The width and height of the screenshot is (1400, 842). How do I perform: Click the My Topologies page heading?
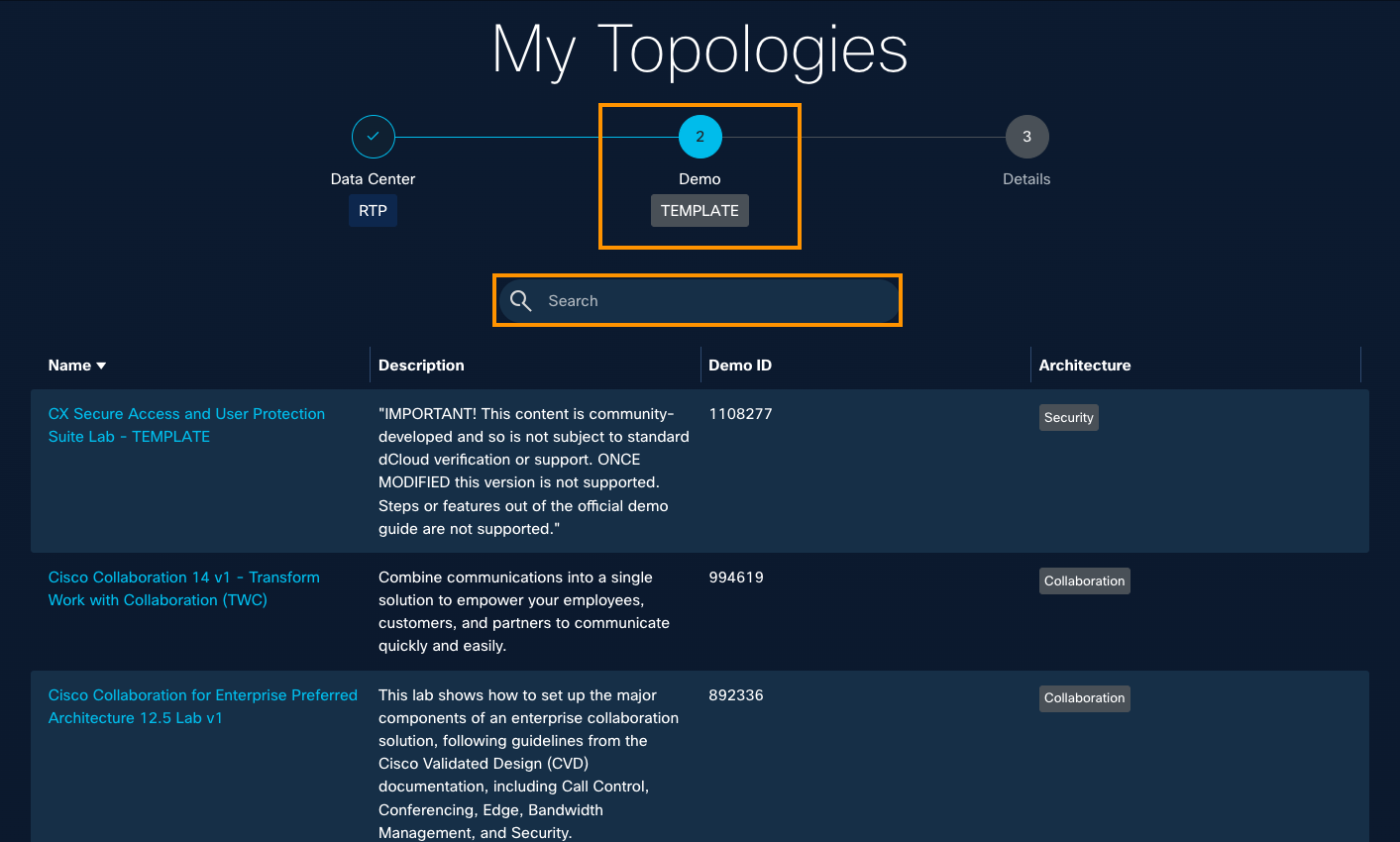click(700, 51)
